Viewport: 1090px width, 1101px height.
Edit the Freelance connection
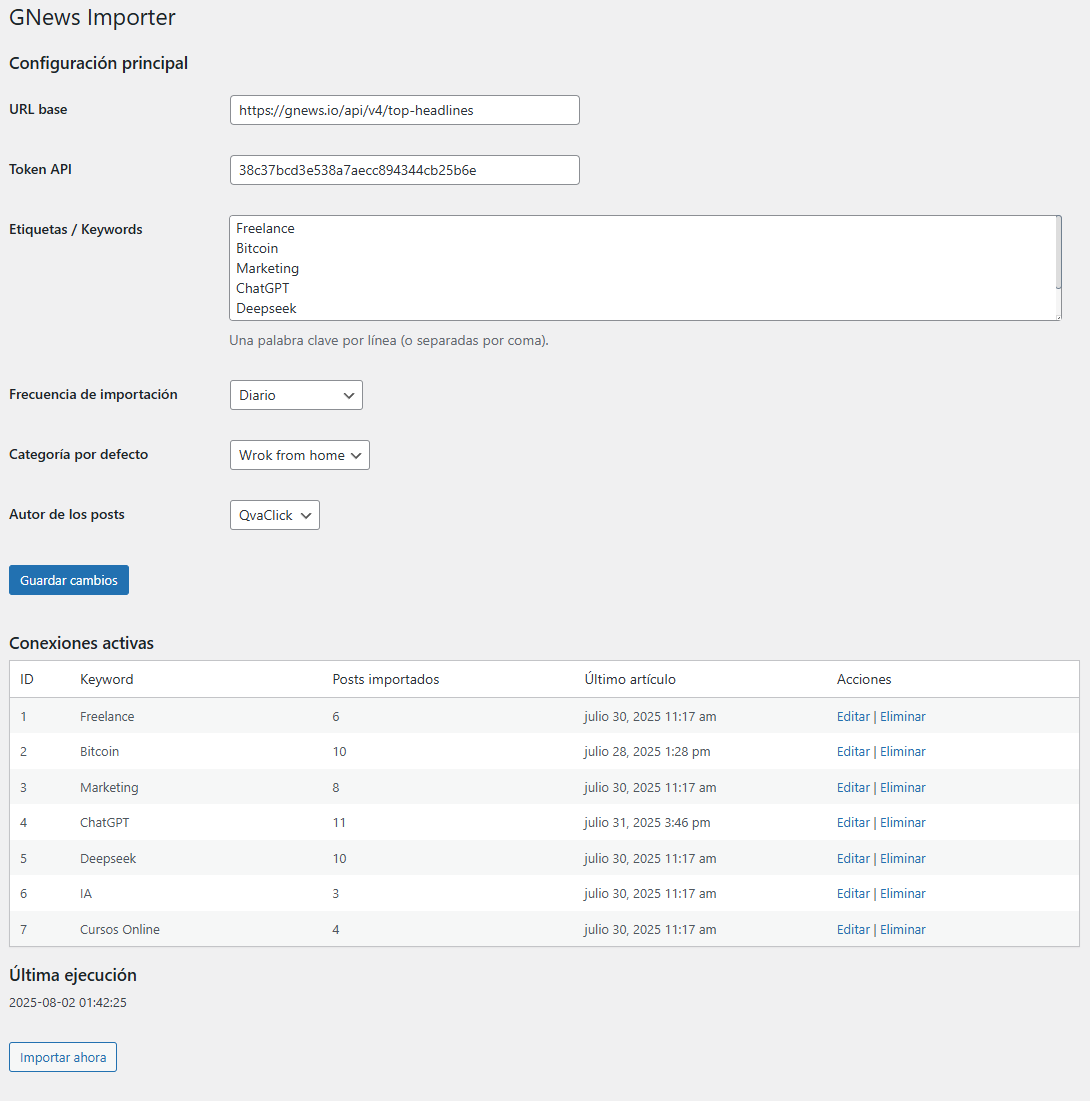[x=853, y=716]
